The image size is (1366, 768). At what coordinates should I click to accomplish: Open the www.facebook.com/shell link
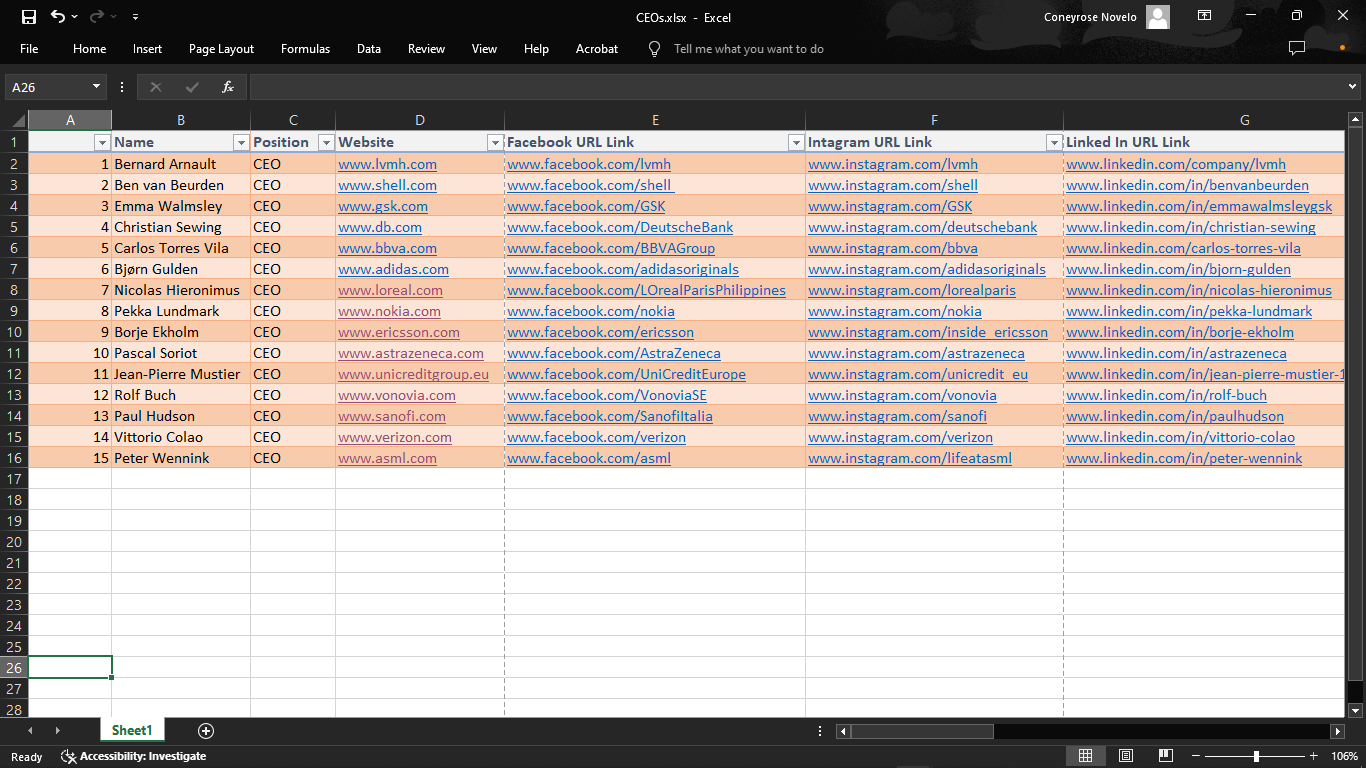[x=590, y=185]
